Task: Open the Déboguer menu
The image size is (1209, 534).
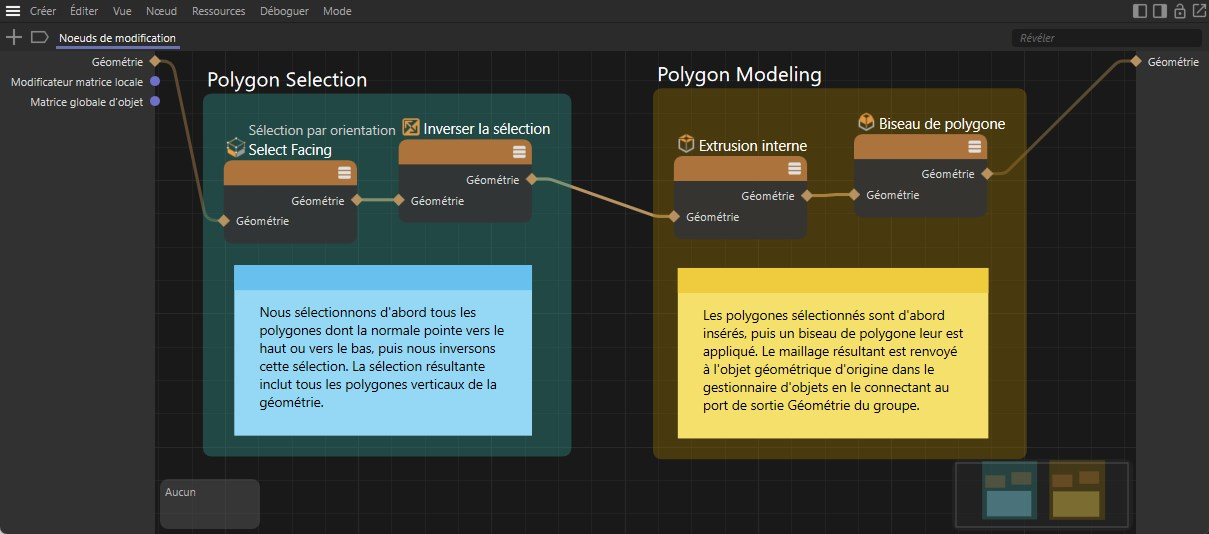Action: click(283, 11)
